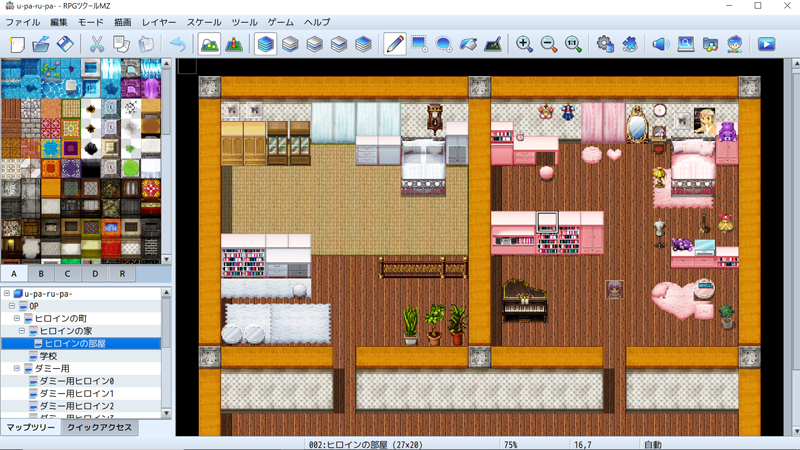Click the Playtest play button icon
The width and height of the screenshot is (800, 450).
[766, 44]
